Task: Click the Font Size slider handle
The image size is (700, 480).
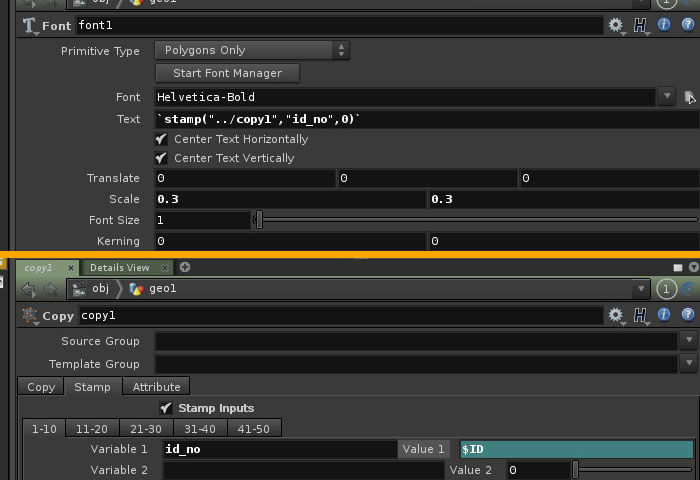Action: point(259,220)
